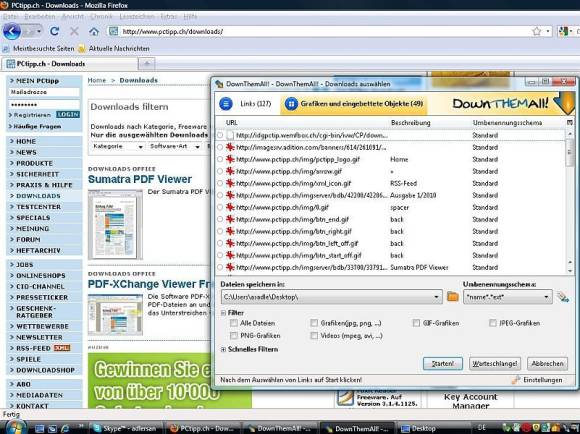The height and width of the screenshot is (434, 580).
Task: Click the Grafiken und eingebettete Objekte icon
Action: (291, 104)
